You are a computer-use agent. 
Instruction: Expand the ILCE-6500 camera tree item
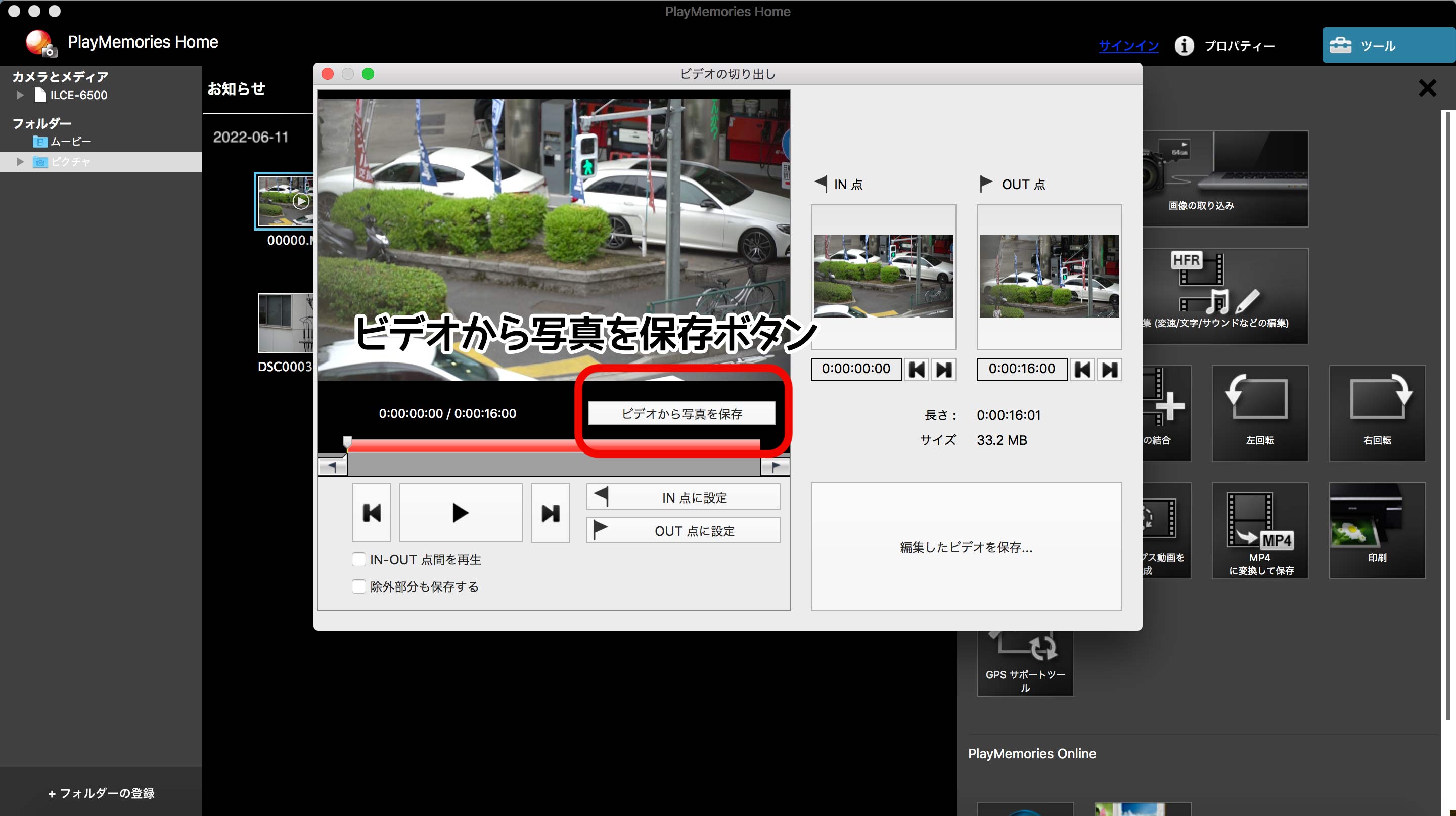click(20, 95)
